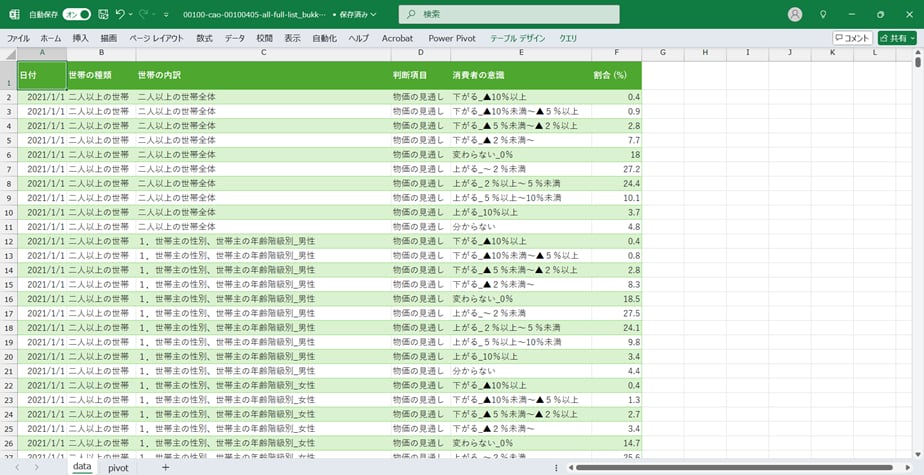The image size is (924, 475).
Task: Switch to the テーブル デザイン tab
Action: (517, 38)
